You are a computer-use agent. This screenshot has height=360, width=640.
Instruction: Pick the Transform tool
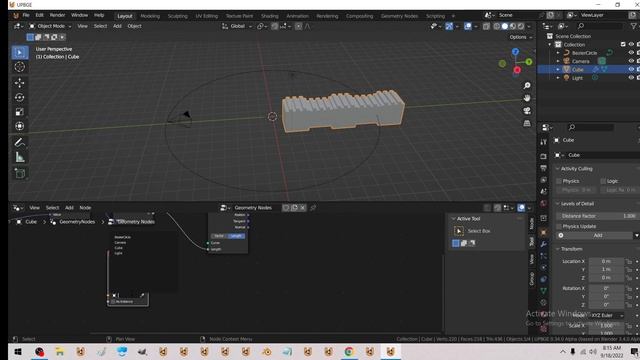click(20, 126)
